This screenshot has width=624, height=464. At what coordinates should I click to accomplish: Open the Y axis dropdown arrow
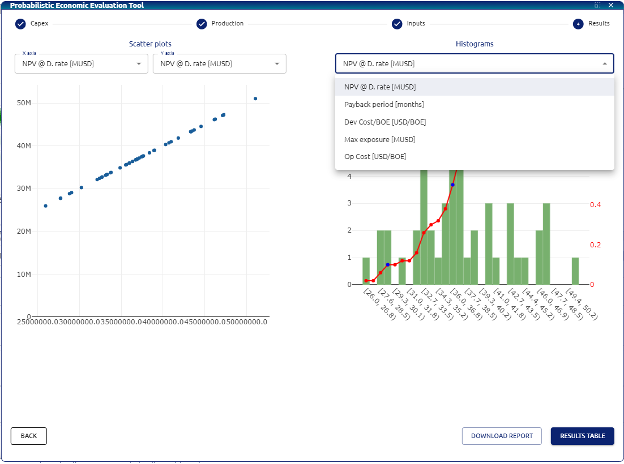click(x=277, y=64)
